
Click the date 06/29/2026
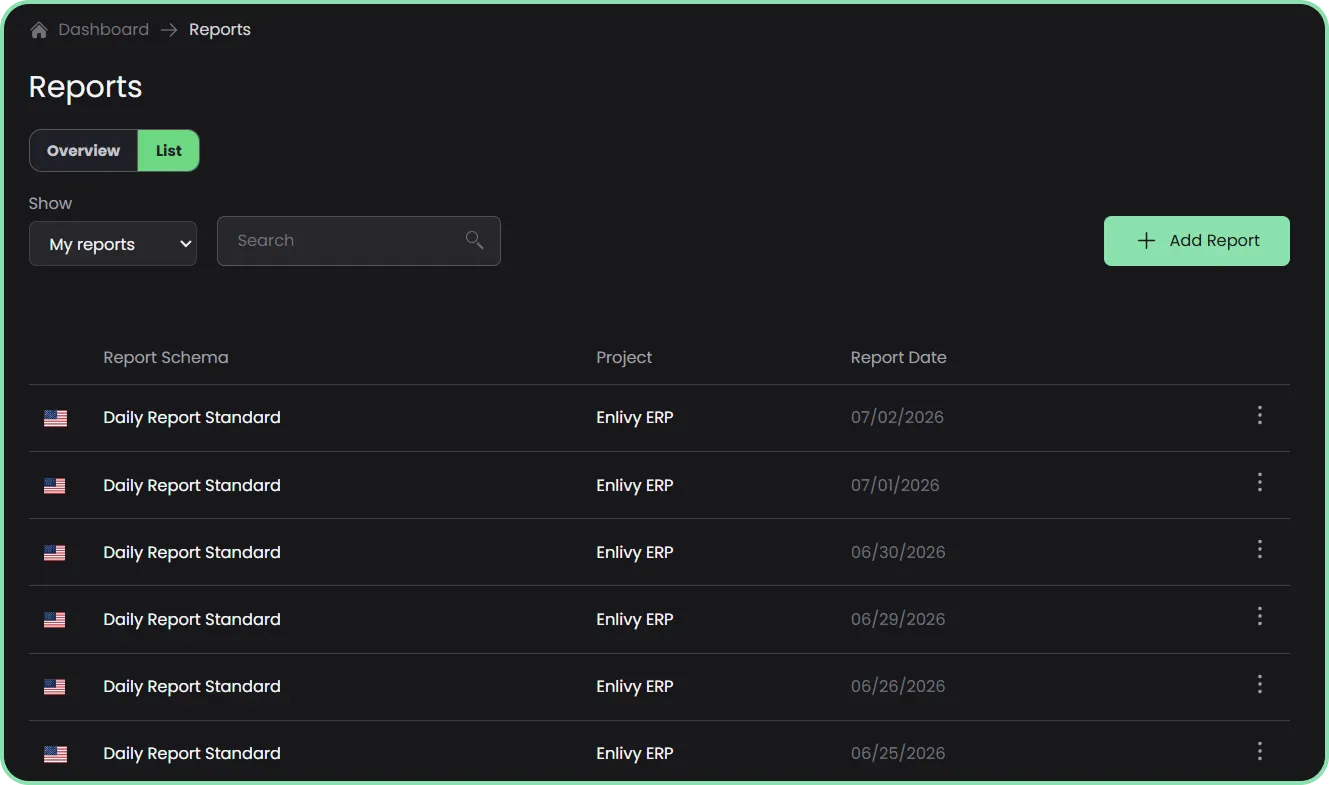point(898,619)
